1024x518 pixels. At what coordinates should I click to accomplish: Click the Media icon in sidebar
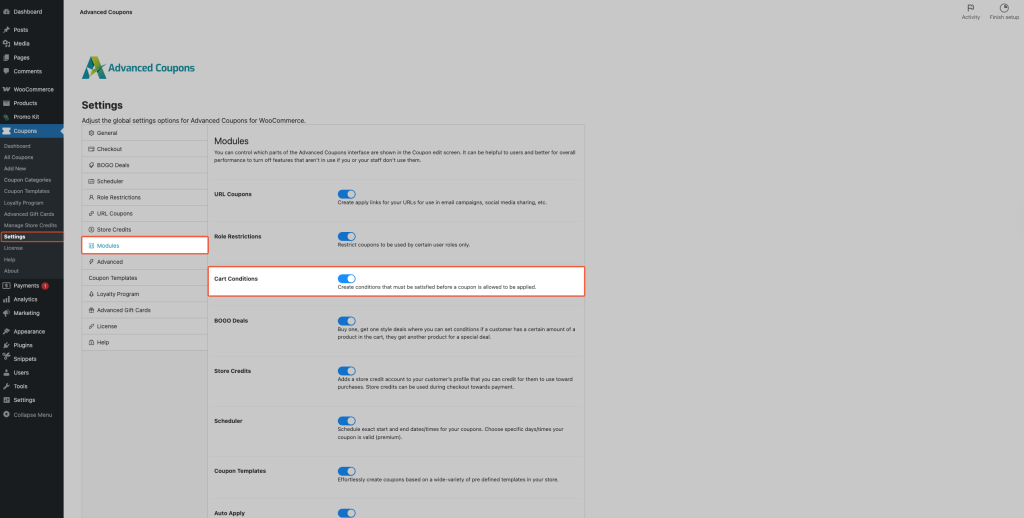7,44
